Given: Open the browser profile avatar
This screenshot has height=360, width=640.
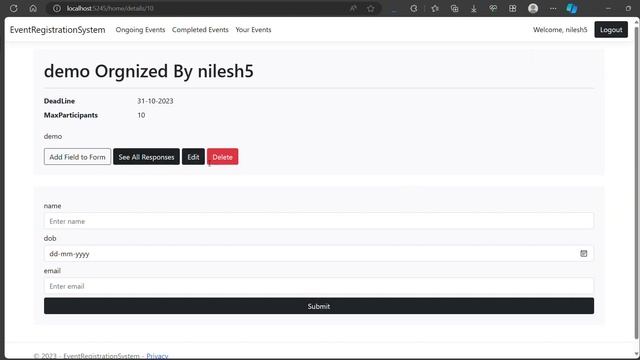Looking at the screenshot, I should tap(533, 8).
